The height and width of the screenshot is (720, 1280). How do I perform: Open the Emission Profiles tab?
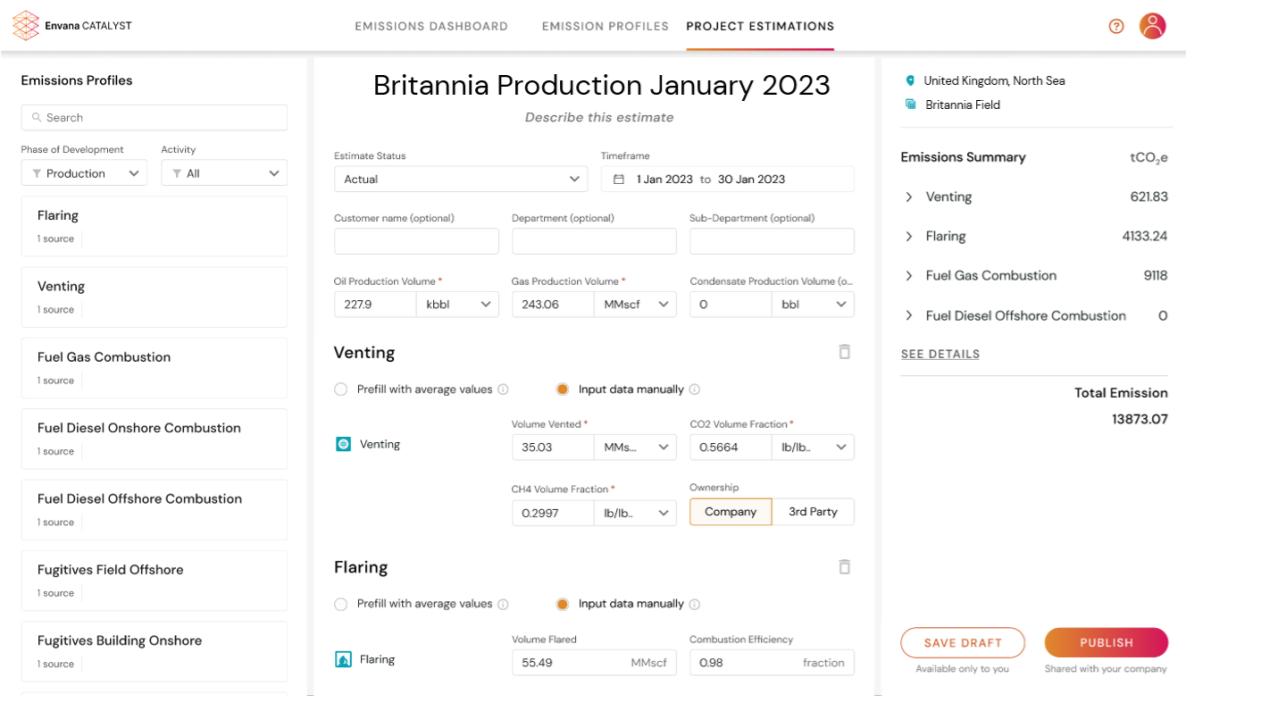click(605, 27)
